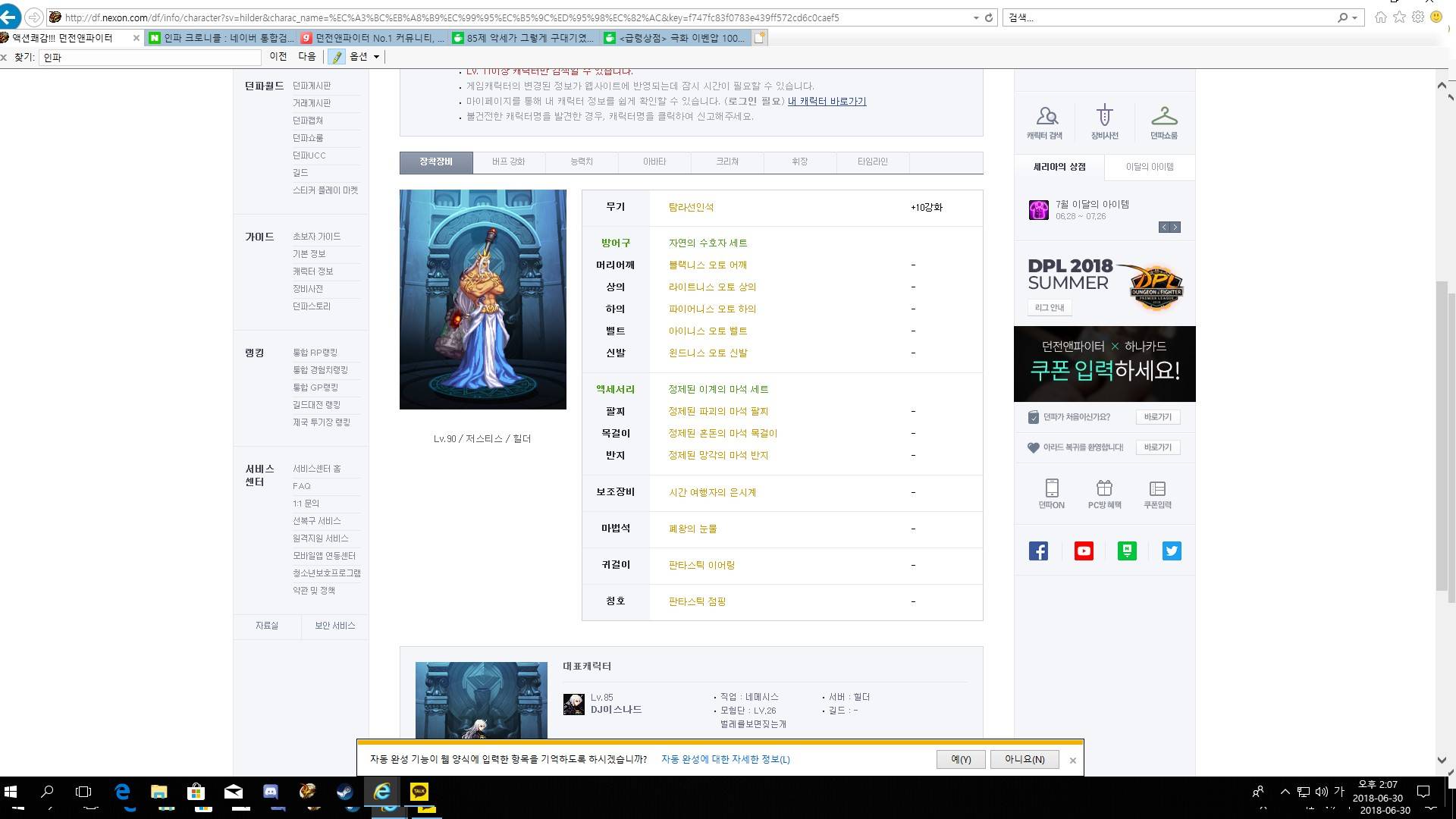Switch to the 크리쳐 tab
This screenshot has height=819, width=1456.
click(727, 162)
